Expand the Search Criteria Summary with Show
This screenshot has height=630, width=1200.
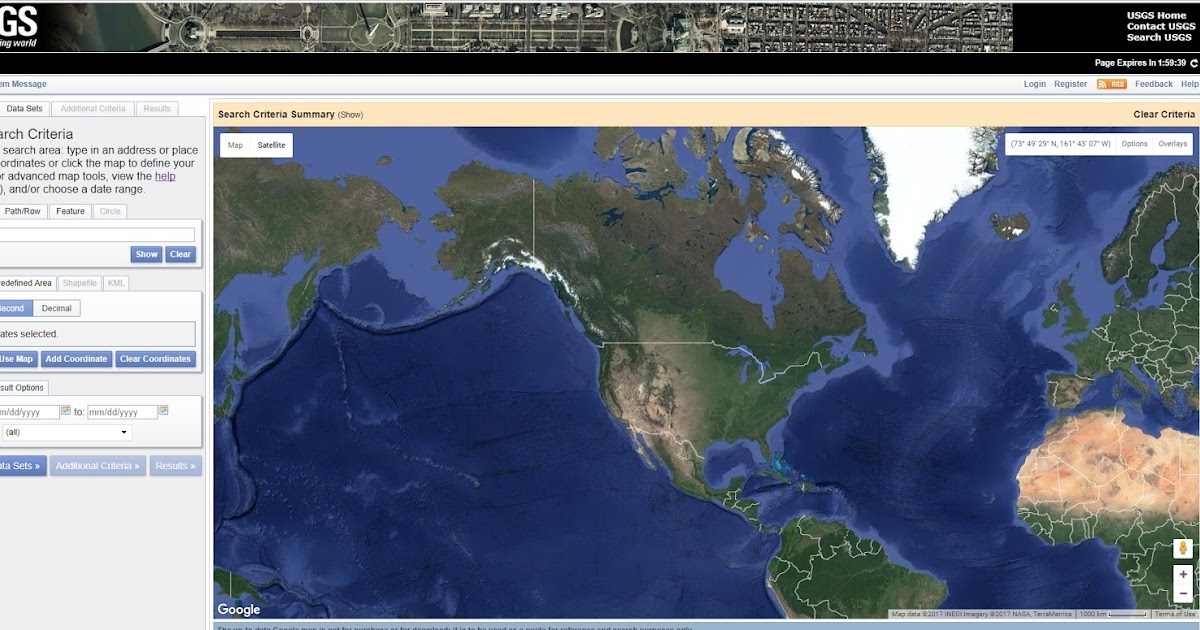(351, 114)
